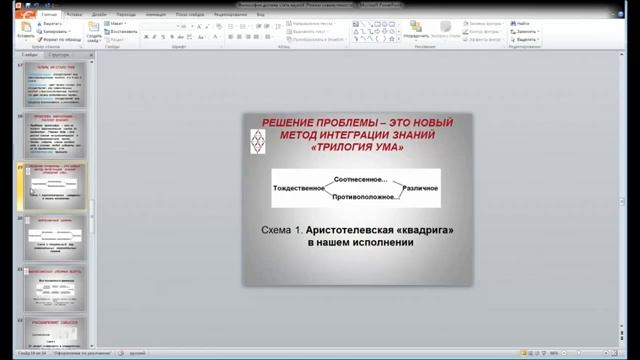Open the Выделить (Select) dropdown
This screenshot has width=640, height=360.
click(x=525, y=40)
